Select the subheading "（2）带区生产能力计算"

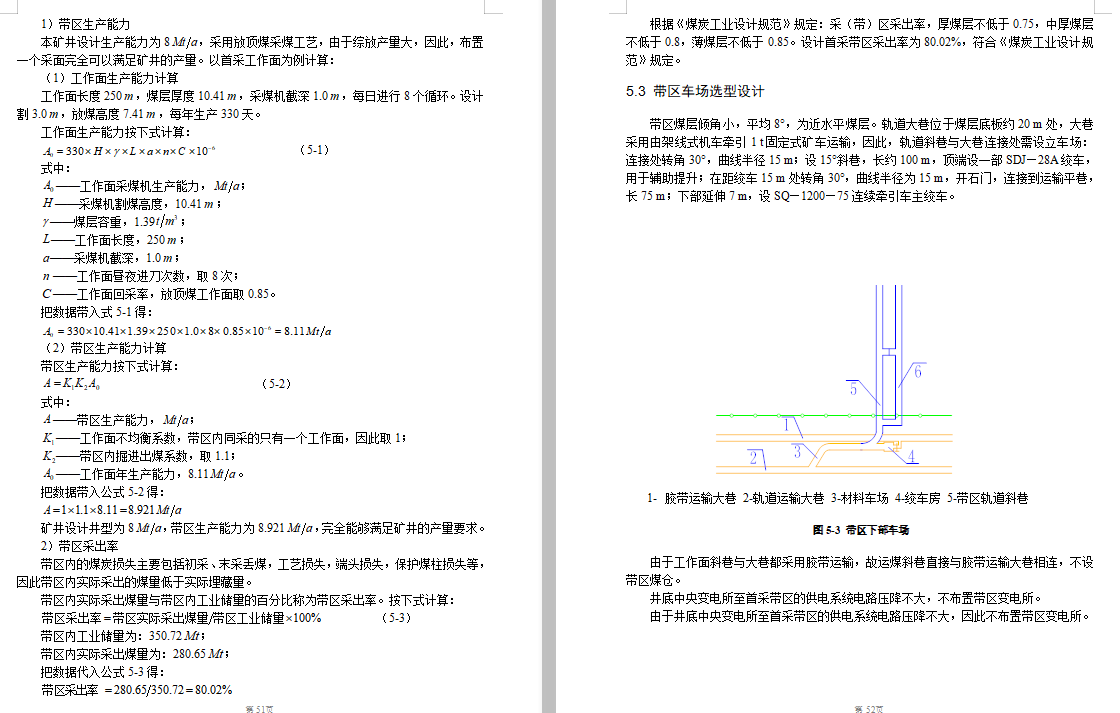click(104, 348)
